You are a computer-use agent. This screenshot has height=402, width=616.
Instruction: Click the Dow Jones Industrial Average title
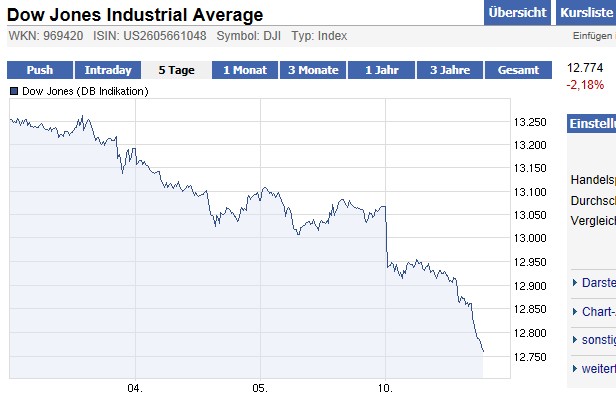pyautogui.click(x=136, y=15)
